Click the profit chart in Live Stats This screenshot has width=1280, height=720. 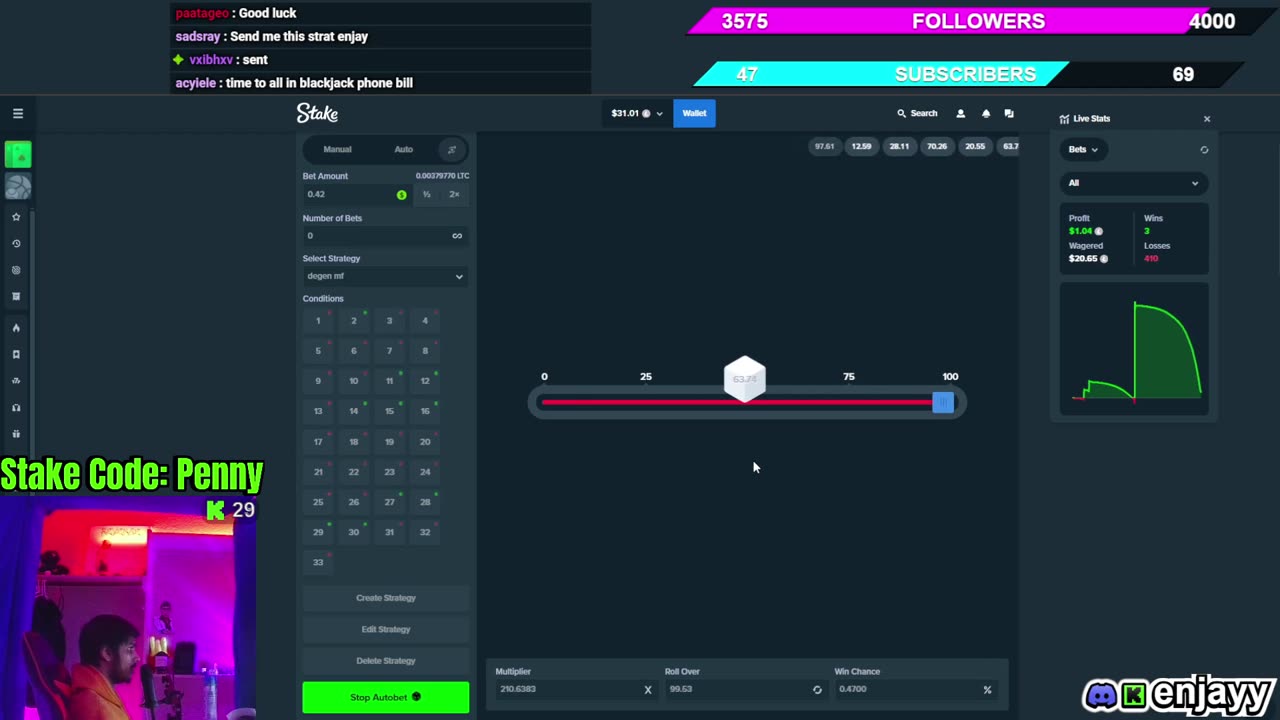[1134, 349]
